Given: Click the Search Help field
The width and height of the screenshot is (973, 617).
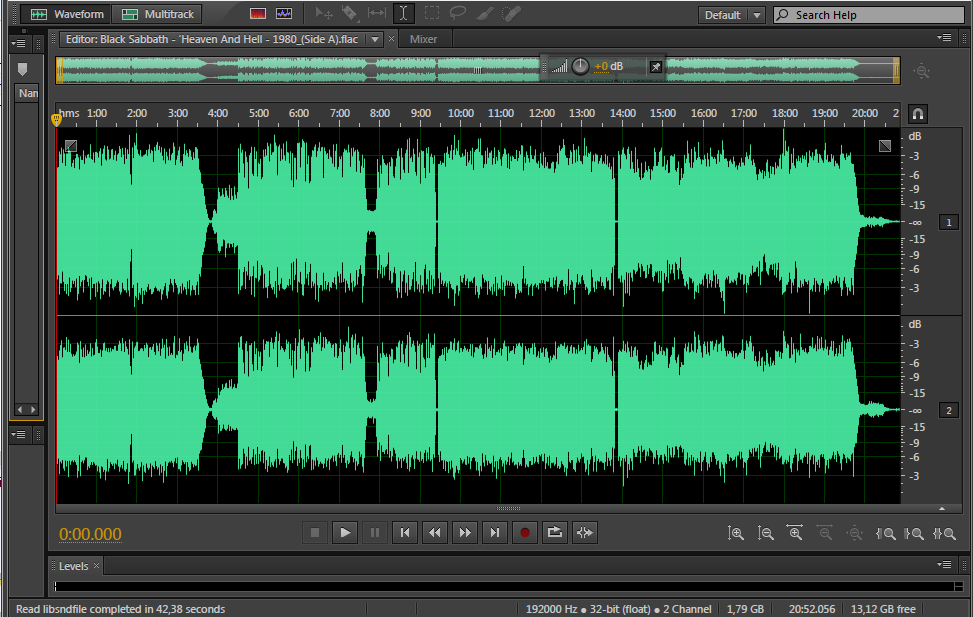Looking at the screenshot, I should pyautogui.click(x=869, y=15).
